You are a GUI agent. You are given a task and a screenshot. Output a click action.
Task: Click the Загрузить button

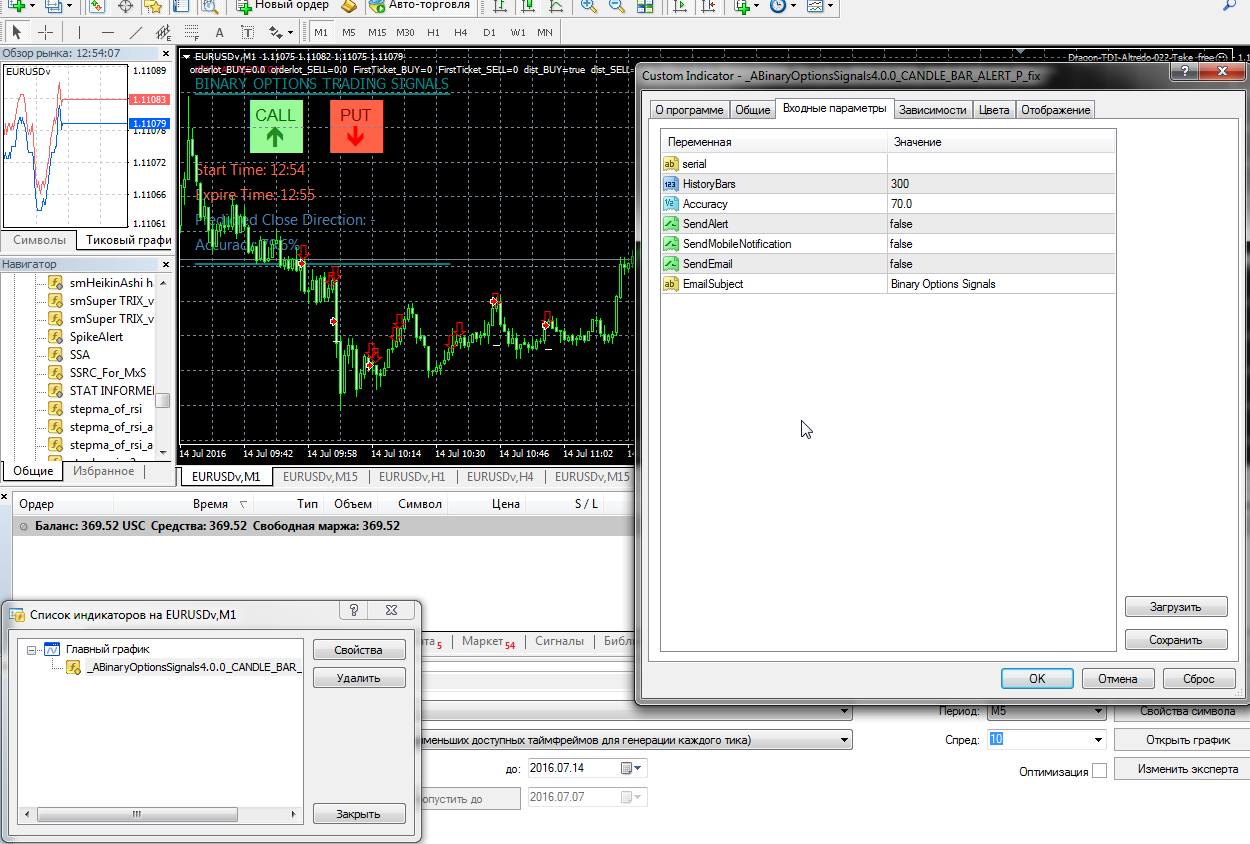[1175, 607]
